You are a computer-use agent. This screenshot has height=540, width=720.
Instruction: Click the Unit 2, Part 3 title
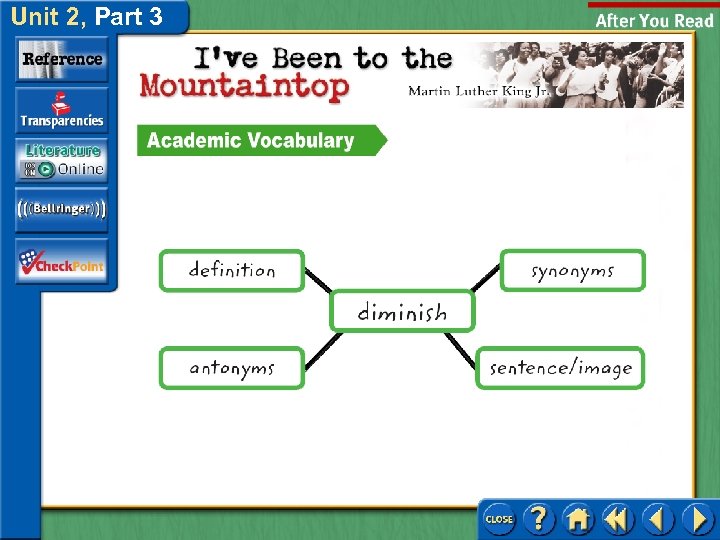(87, 17)
